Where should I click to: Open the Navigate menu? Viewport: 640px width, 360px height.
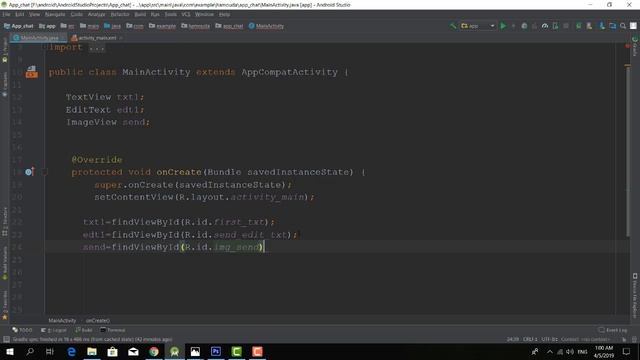[55, 14]
